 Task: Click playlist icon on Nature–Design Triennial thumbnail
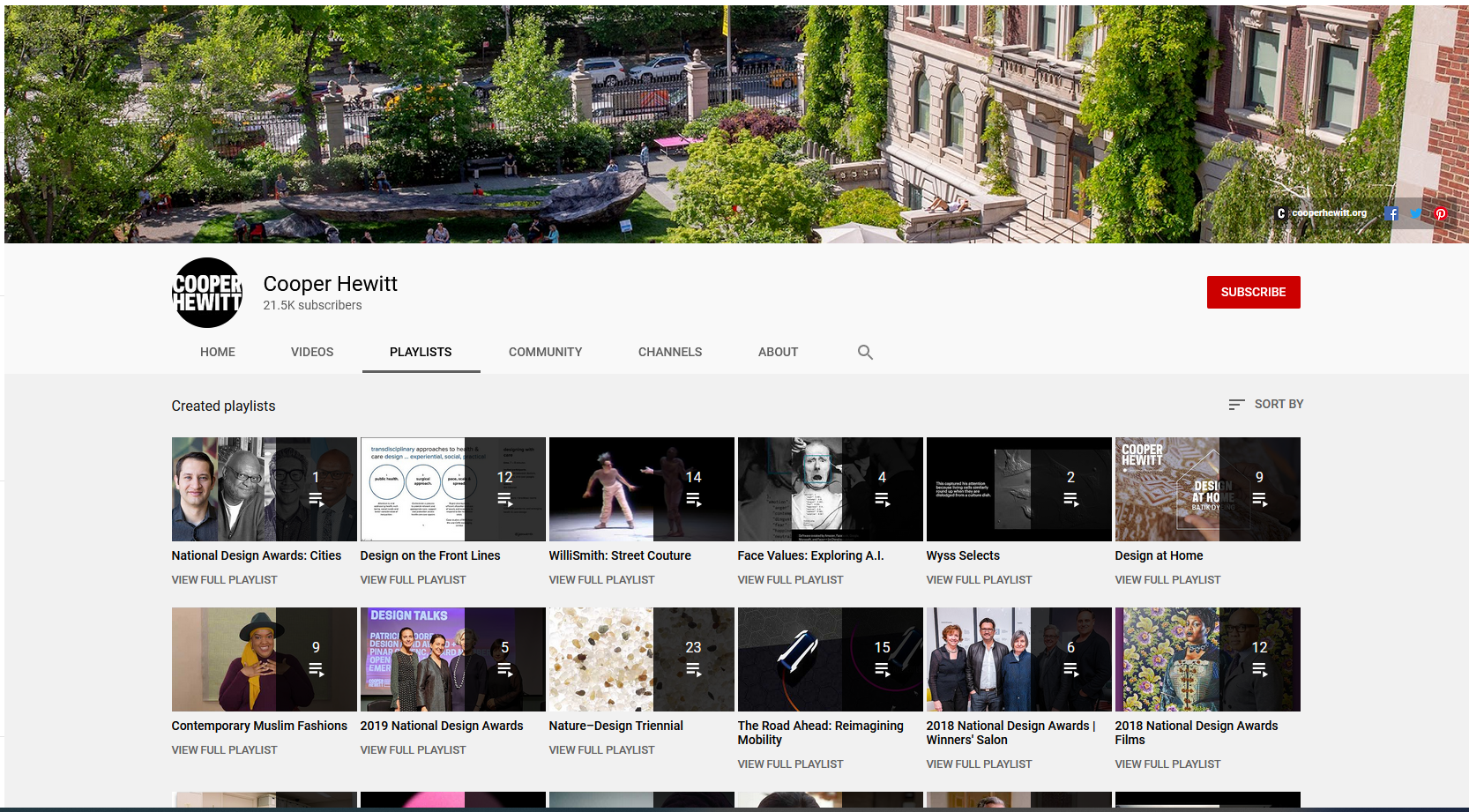click(x=694, y=670)
